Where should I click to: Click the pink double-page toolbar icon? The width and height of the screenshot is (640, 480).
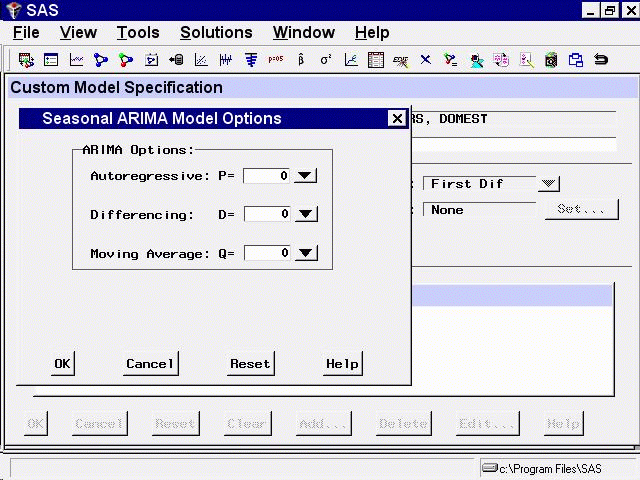click(x=501, y=60)
